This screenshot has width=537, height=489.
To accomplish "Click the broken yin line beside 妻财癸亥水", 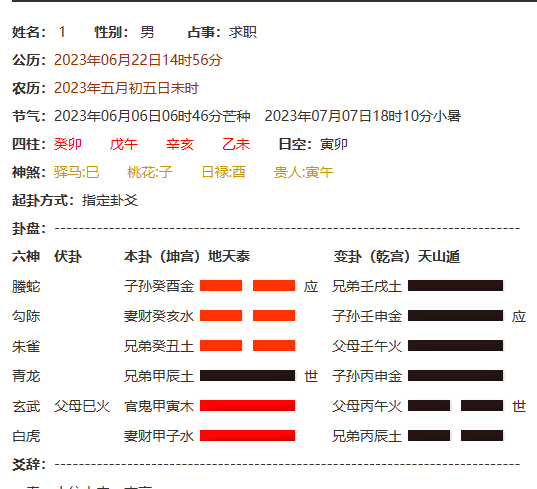I will 248,315.
